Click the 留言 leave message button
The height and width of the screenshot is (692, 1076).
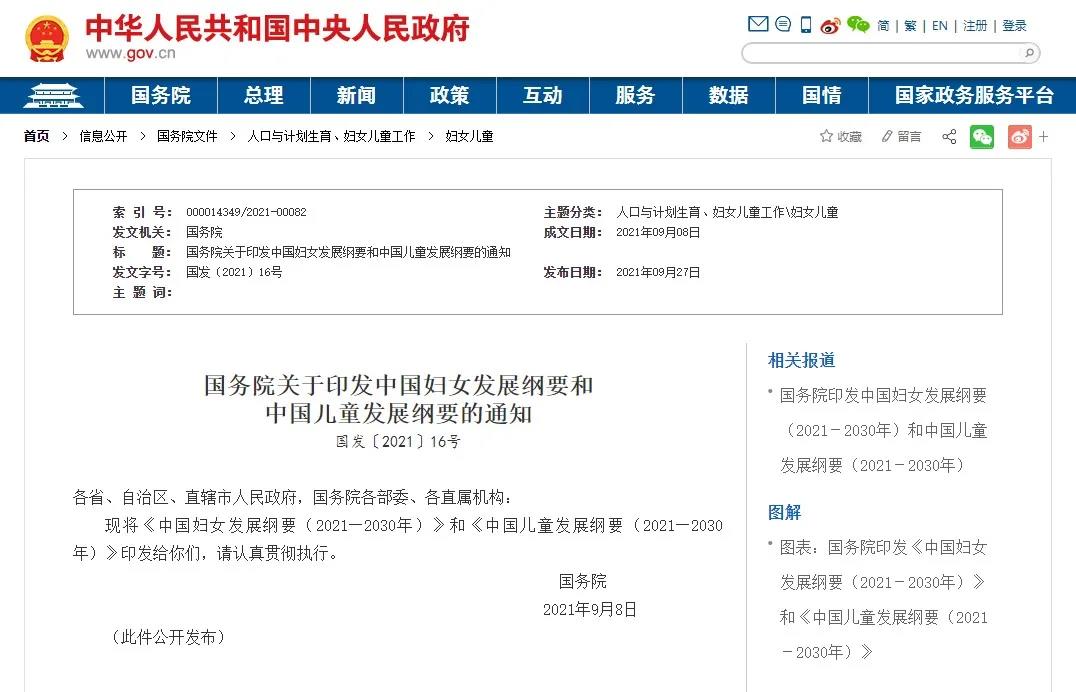pyautogui.click(x=901, y=137)
